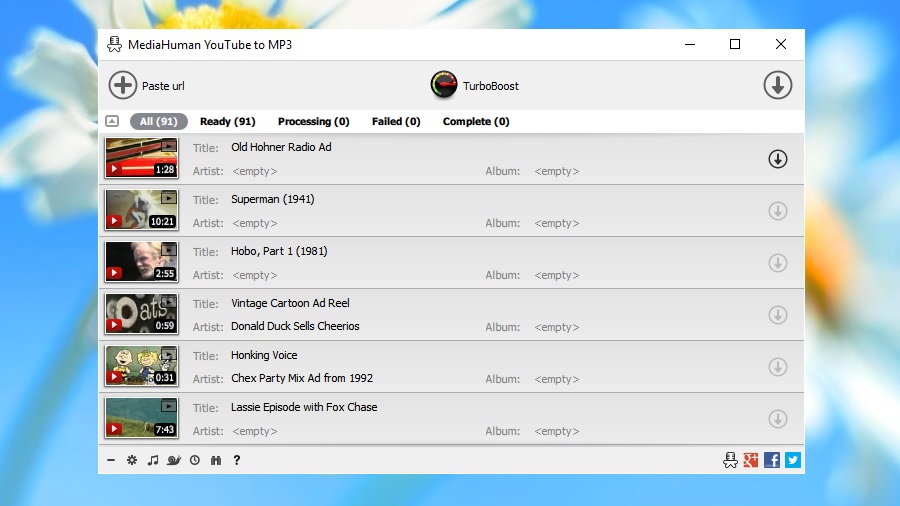Image resolution: width=900 pixels, height=506 pixels.
Task: Minimize the MediaHuman YouTube to MP3 window
Action: point(690,44)
